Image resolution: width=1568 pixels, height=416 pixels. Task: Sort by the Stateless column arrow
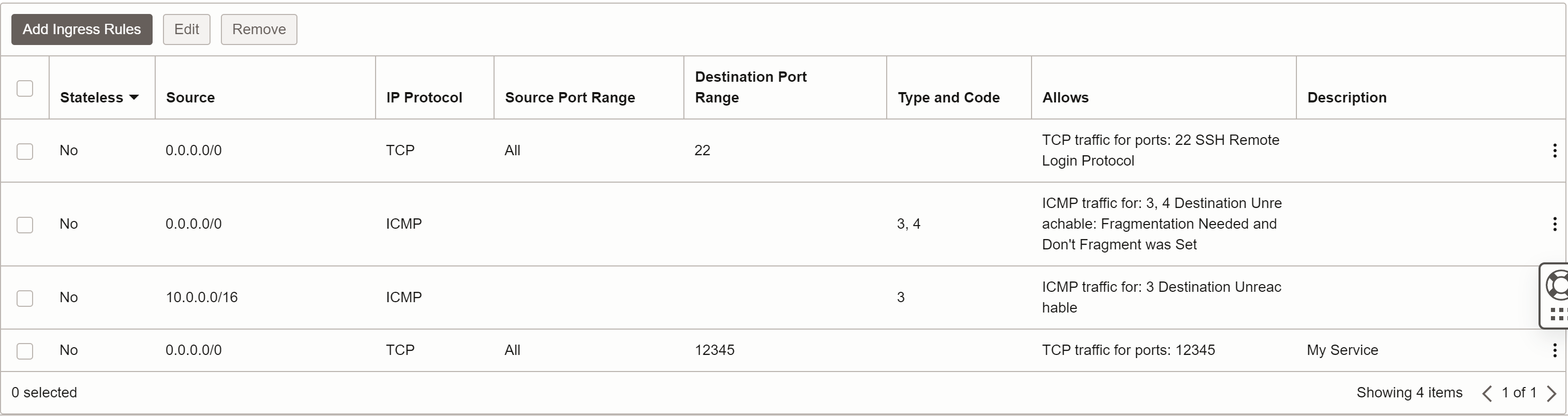[134, 97]
